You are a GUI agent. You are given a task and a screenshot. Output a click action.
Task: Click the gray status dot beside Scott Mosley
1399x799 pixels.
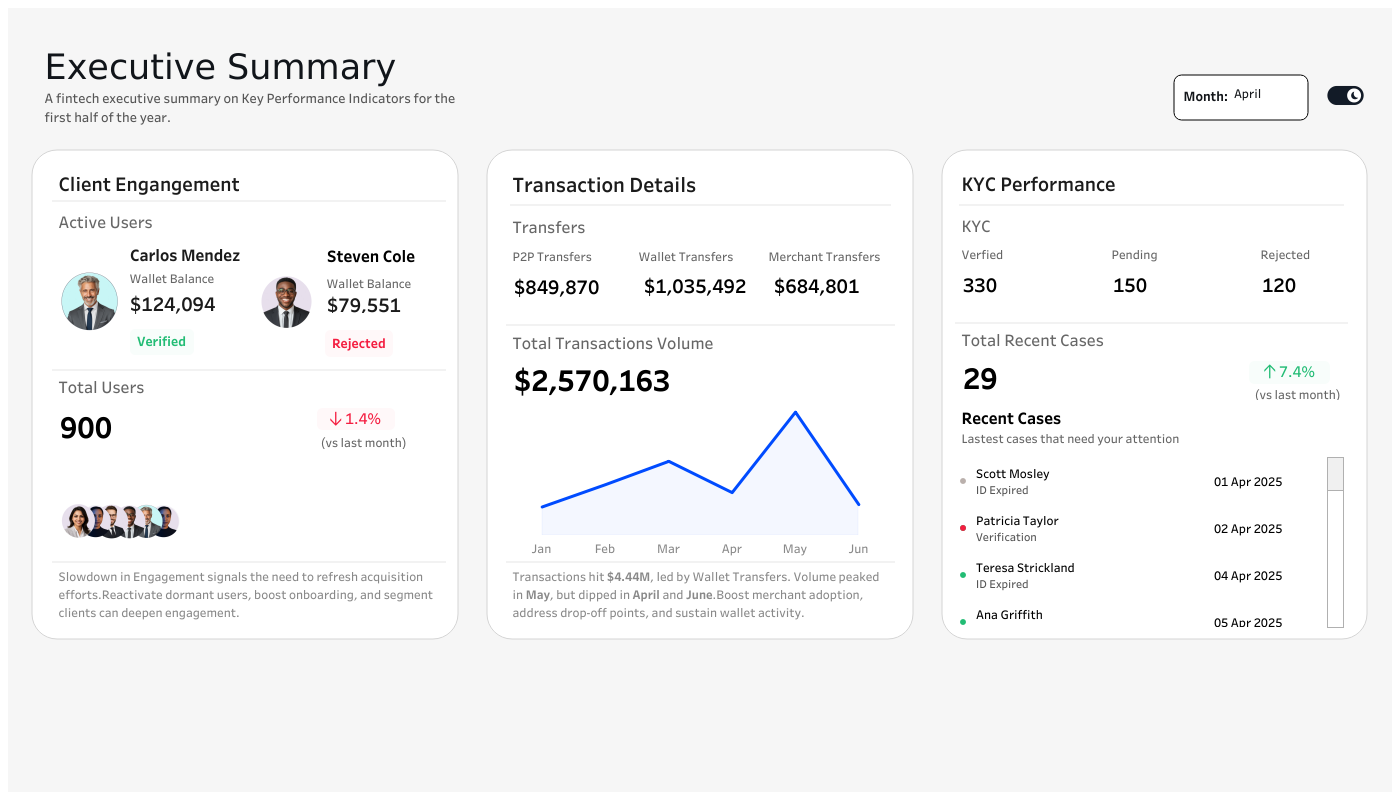tap(963, 481)
